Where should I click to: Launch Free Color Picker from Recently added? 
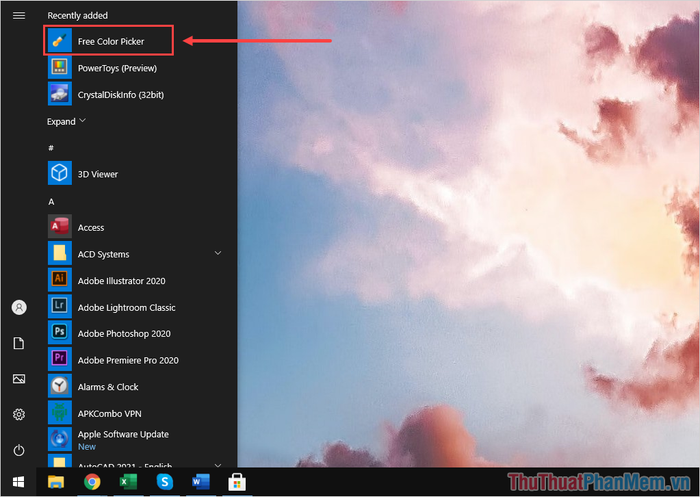pos(108,41)
